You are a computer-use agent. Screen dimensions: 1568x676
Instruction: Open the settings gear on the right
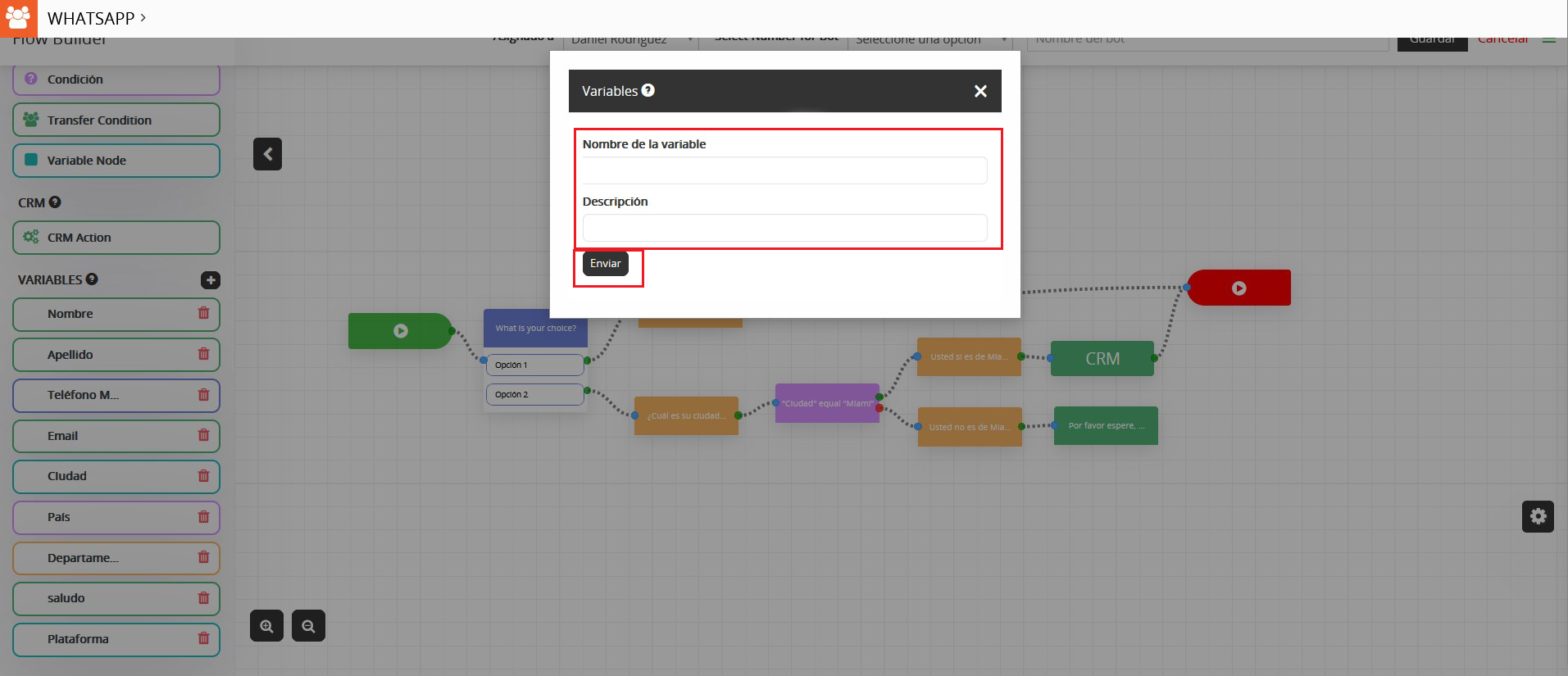tap(1538, 516)
